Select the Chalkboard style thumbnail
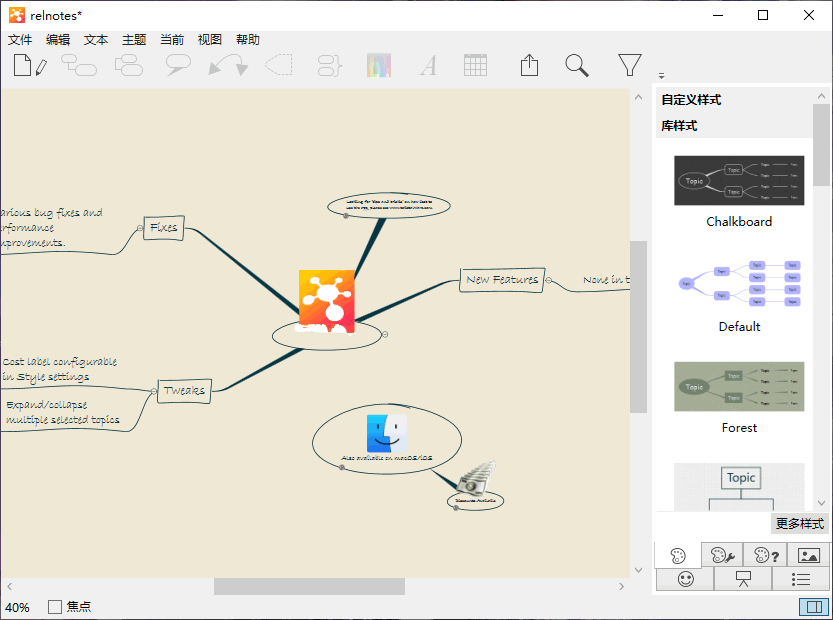Viewport: 833px width, 620px height. tap(739, 181)
